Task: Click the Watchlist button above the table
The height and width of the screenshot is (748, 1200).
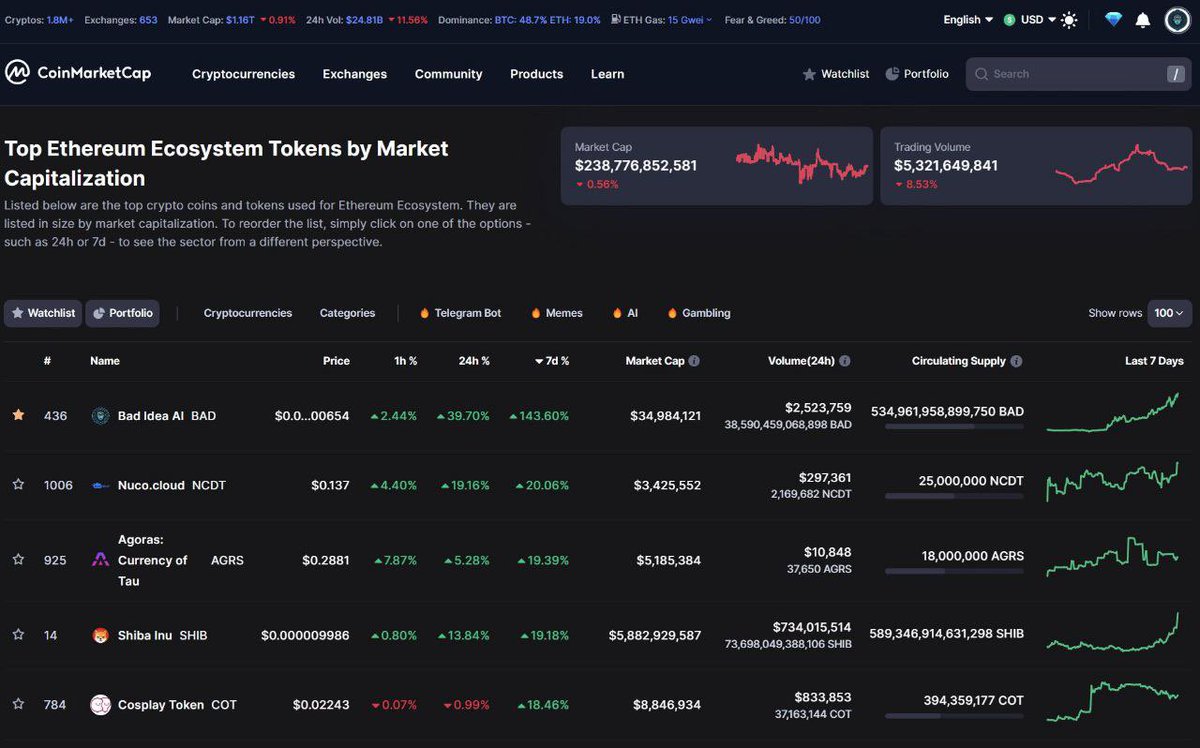Action: coord(43,313)
